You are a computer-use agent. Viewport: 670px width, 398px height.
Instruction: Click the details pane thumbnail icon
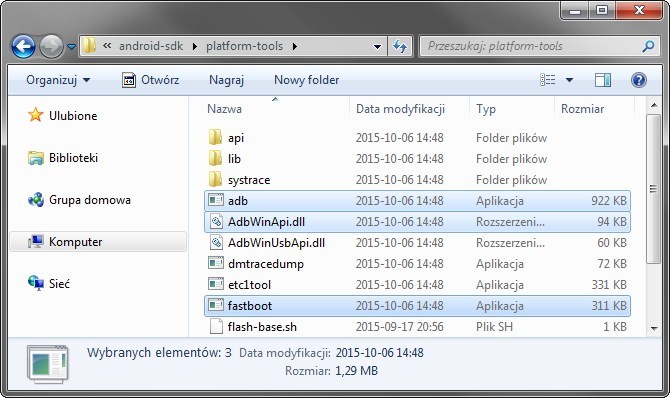point(47,364)
